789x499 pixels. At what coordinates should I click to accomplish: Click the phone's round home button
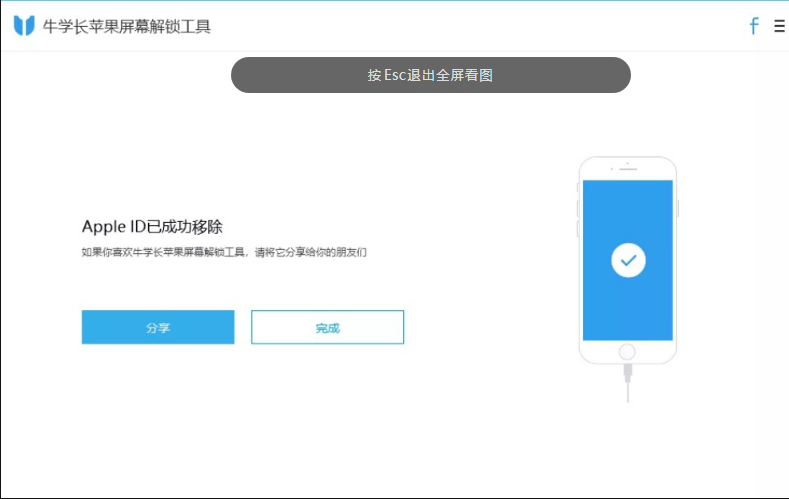pyautogui.click(x=627, y=351)
